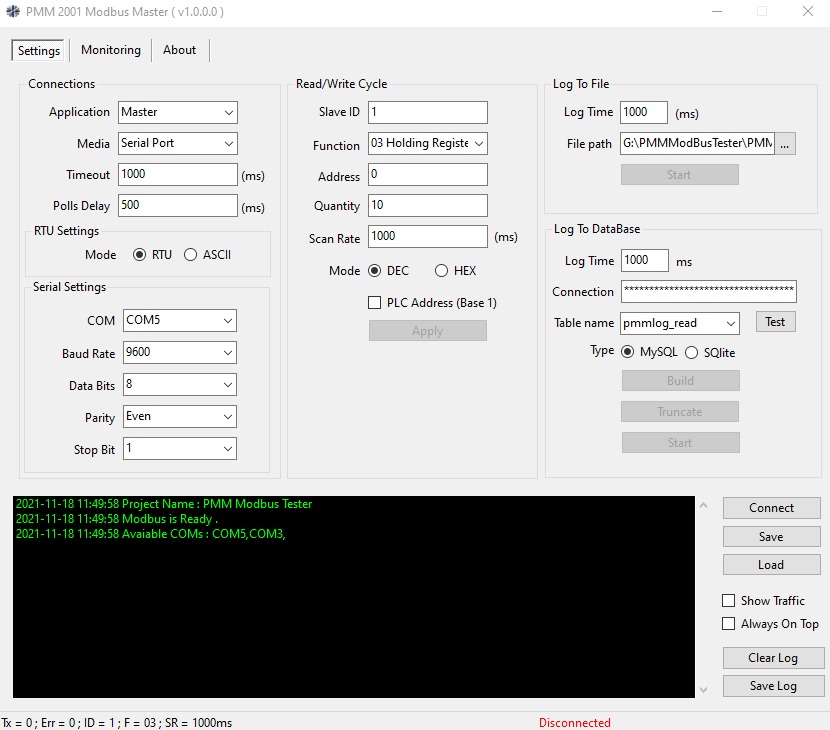Select RTU mode radio button
830x730 pixels.
[x=139, y=255]
